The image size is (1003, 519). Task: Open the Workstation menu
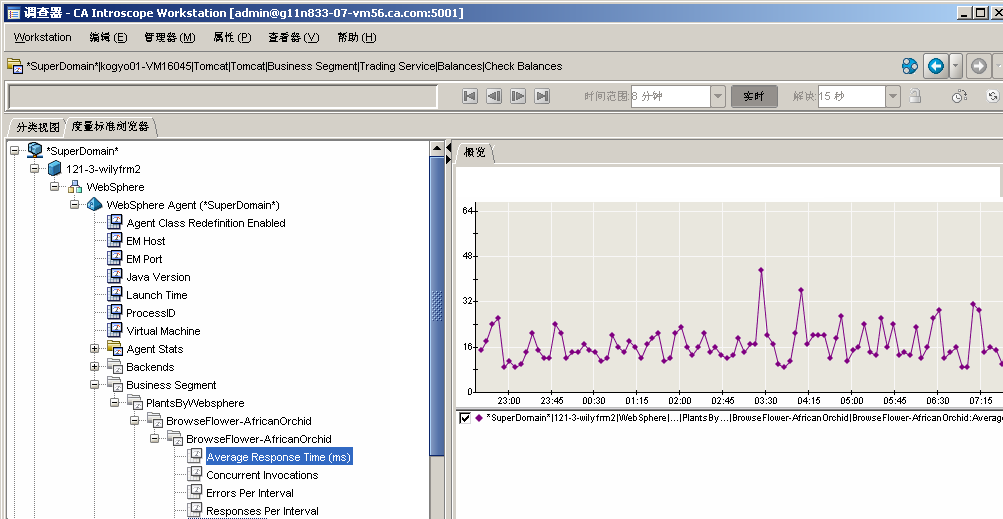[x=43, y=37]
